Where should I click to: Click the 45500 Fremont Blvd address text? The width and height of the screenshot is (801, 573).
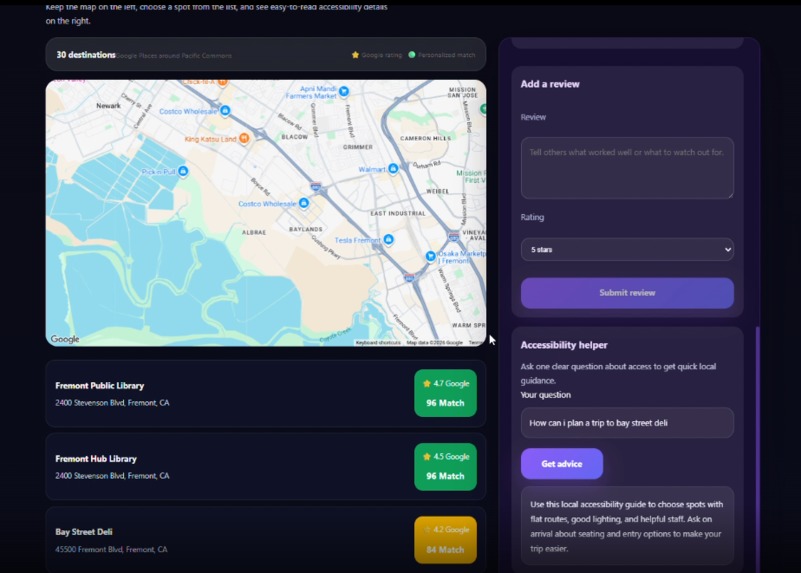(111, 550)
